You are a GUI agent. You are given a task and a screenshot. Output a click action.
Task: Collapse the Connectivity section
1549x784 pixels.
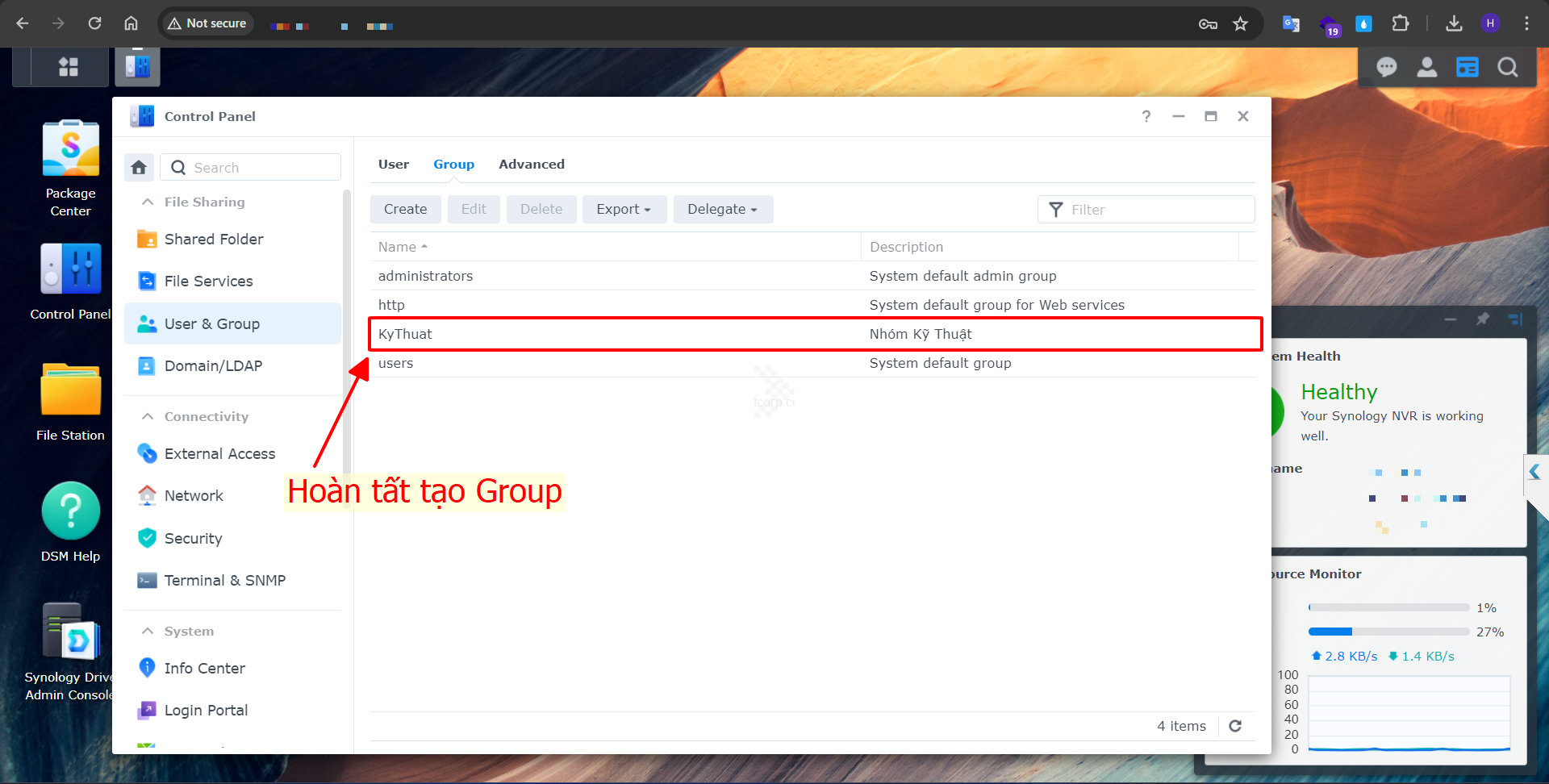pos(148,416)
